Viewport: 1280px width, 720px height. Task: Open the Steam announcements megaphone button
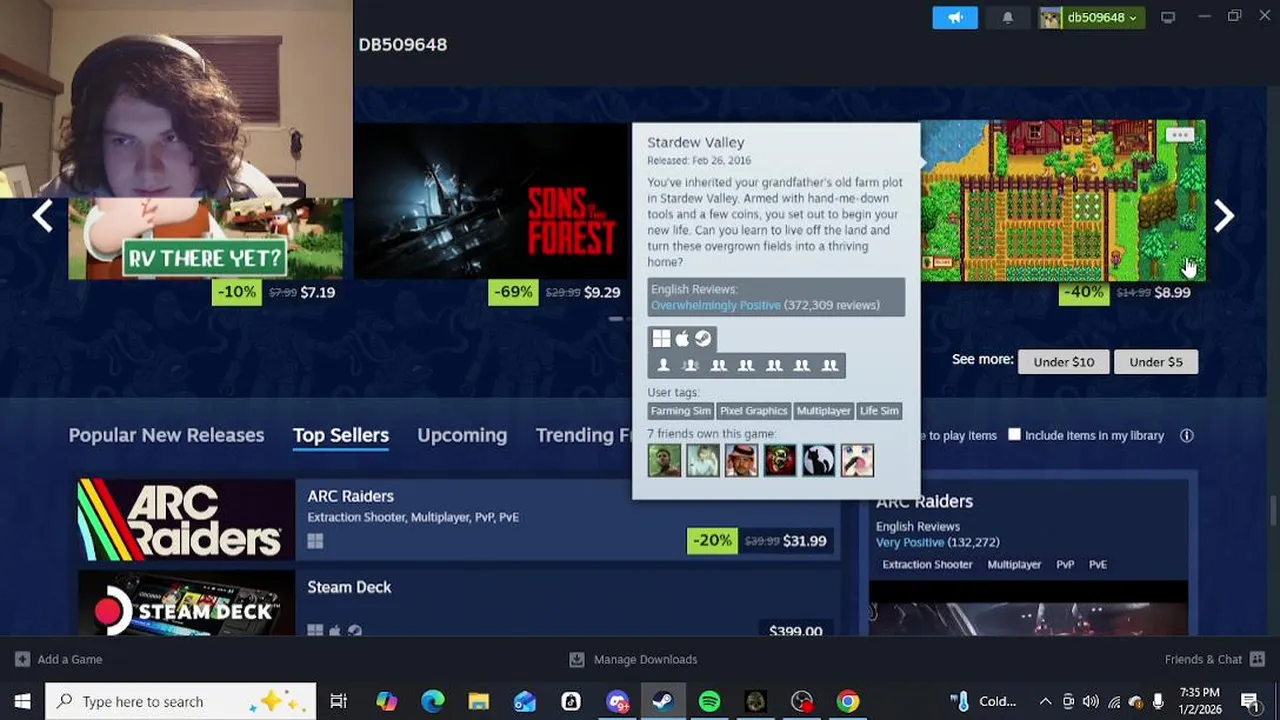coord(955,17)
